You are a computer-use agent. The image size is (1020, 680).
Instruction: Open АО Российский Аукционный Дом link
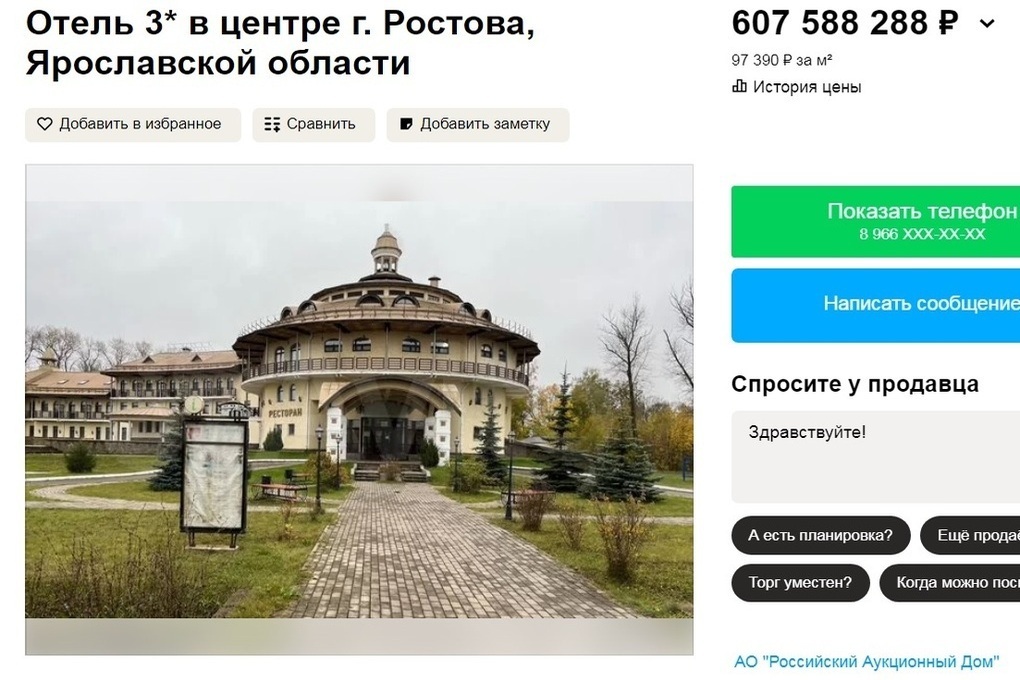click(x=866, y=662)
